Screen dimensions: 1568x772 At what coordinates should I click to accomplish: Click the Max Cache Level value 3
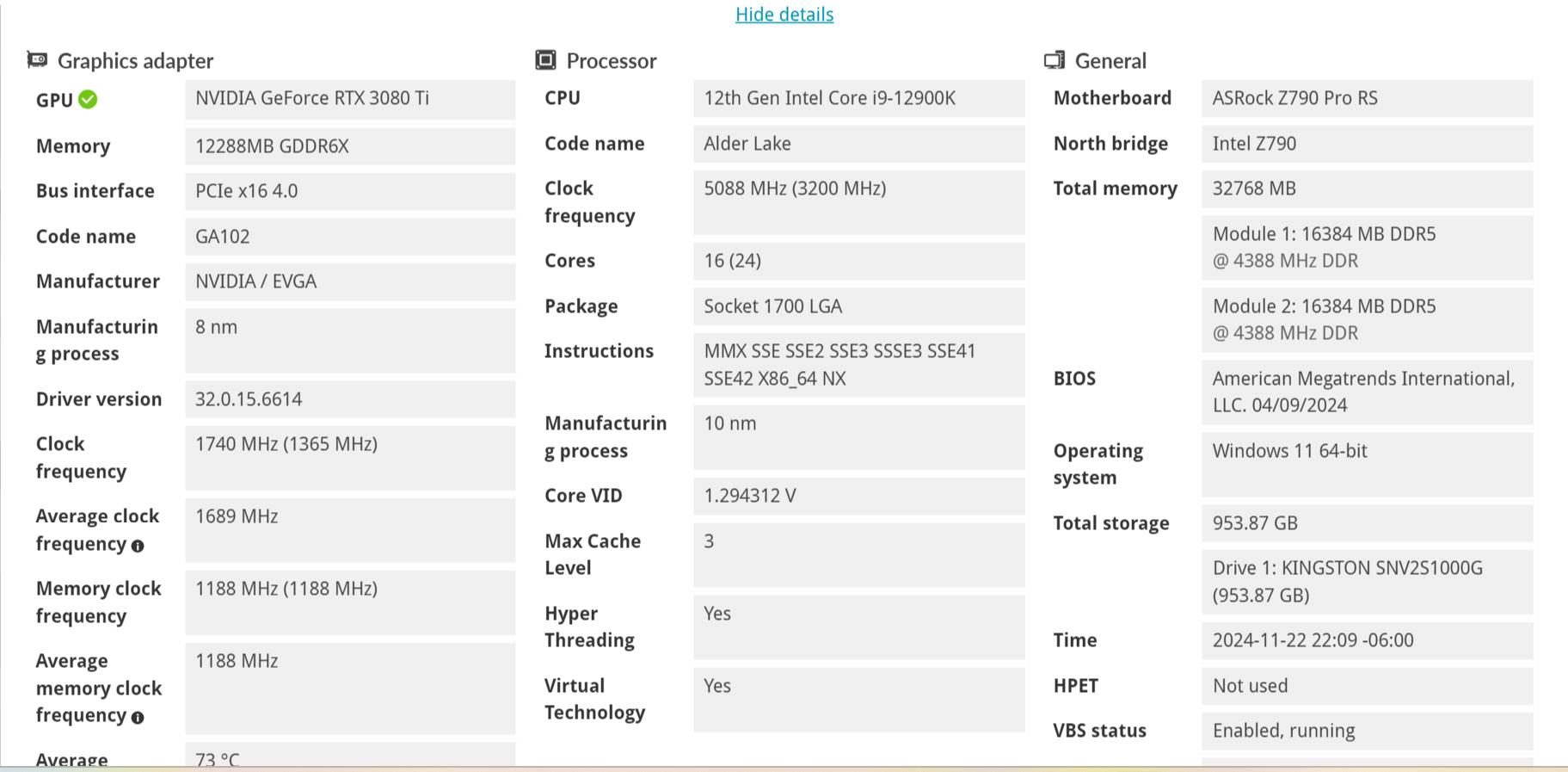(859, 555)
